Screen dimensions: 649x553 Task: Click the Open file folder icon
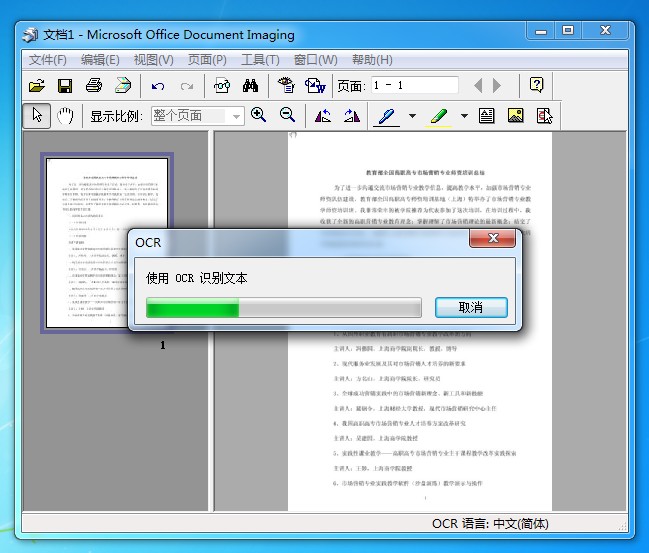pos(37,86)
